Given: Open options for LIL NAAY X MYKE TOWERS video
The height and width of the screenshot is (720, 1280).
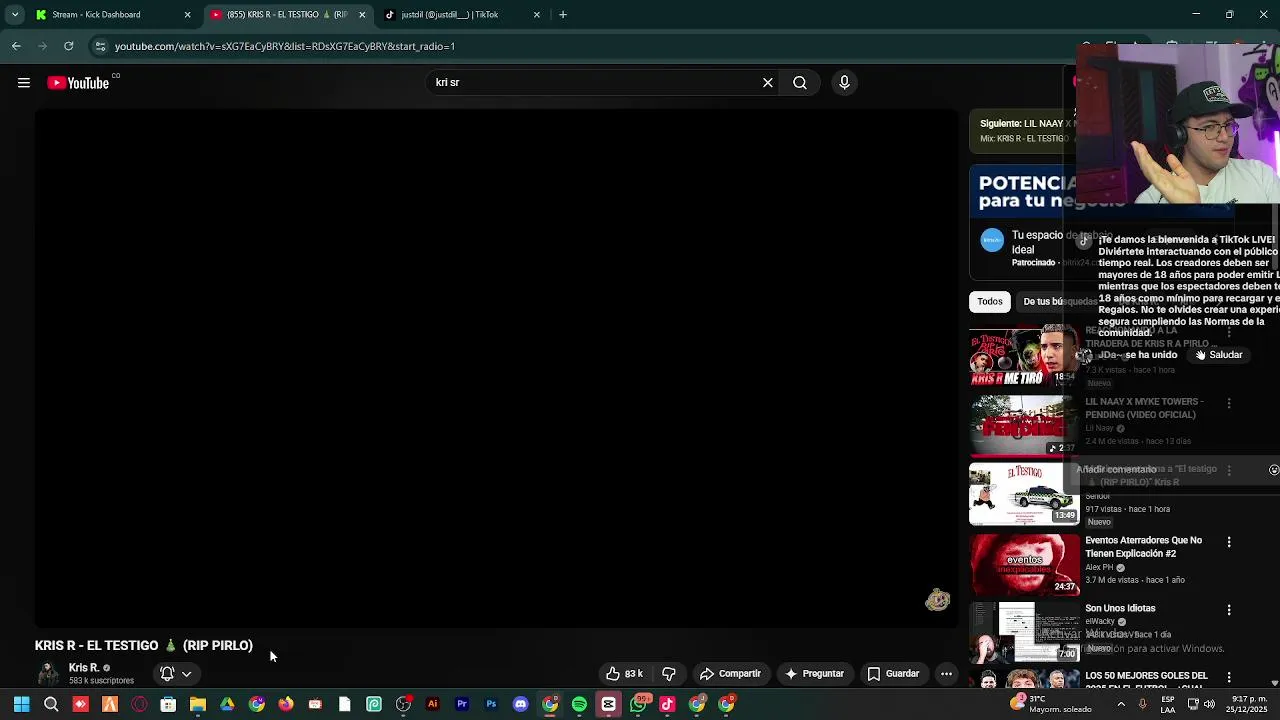Looking at the screenshot, I should (x=1229, y=403).
